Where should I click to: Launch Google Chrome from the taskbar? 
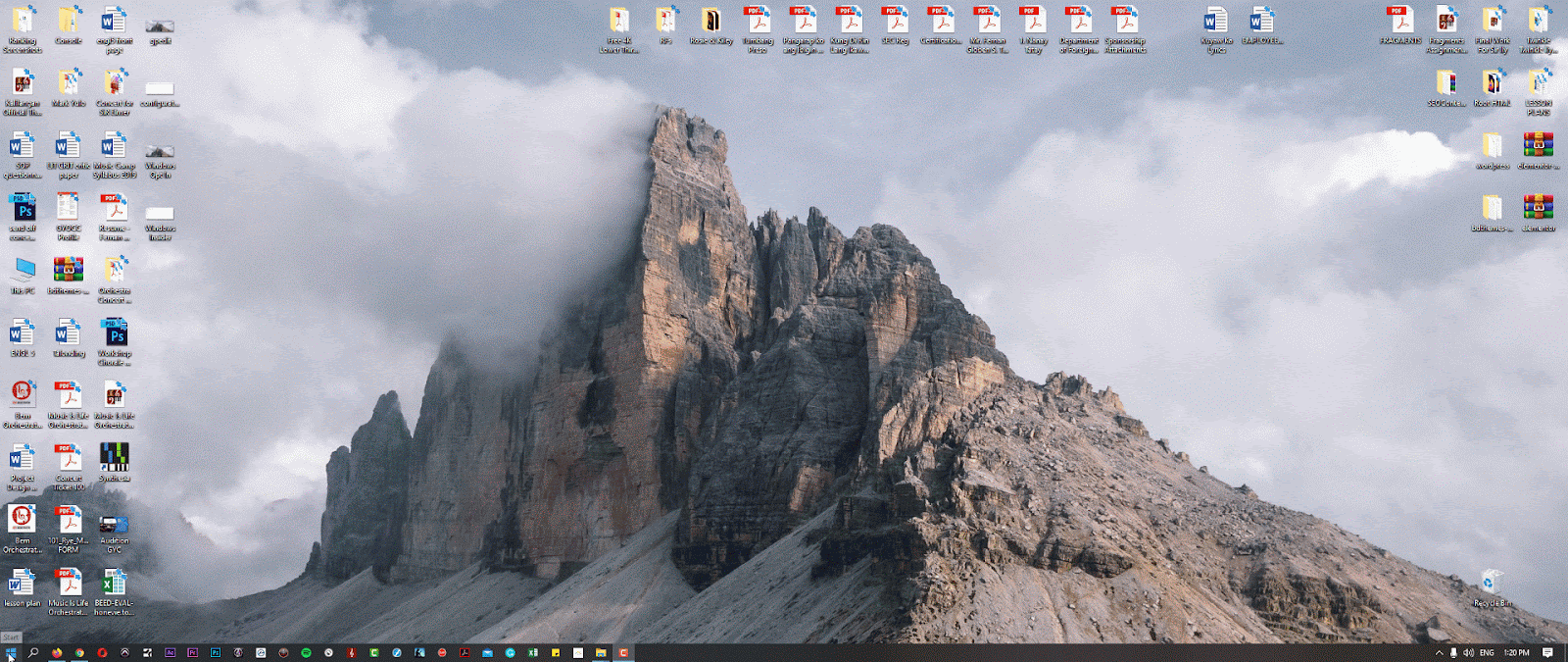[x=79, y=652]
